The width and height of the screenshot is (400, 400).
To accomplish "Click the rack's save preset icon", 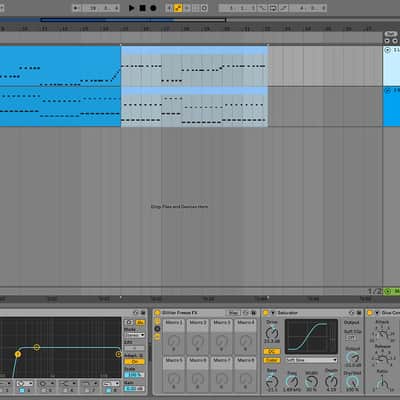I will click(x=253, y=313).
